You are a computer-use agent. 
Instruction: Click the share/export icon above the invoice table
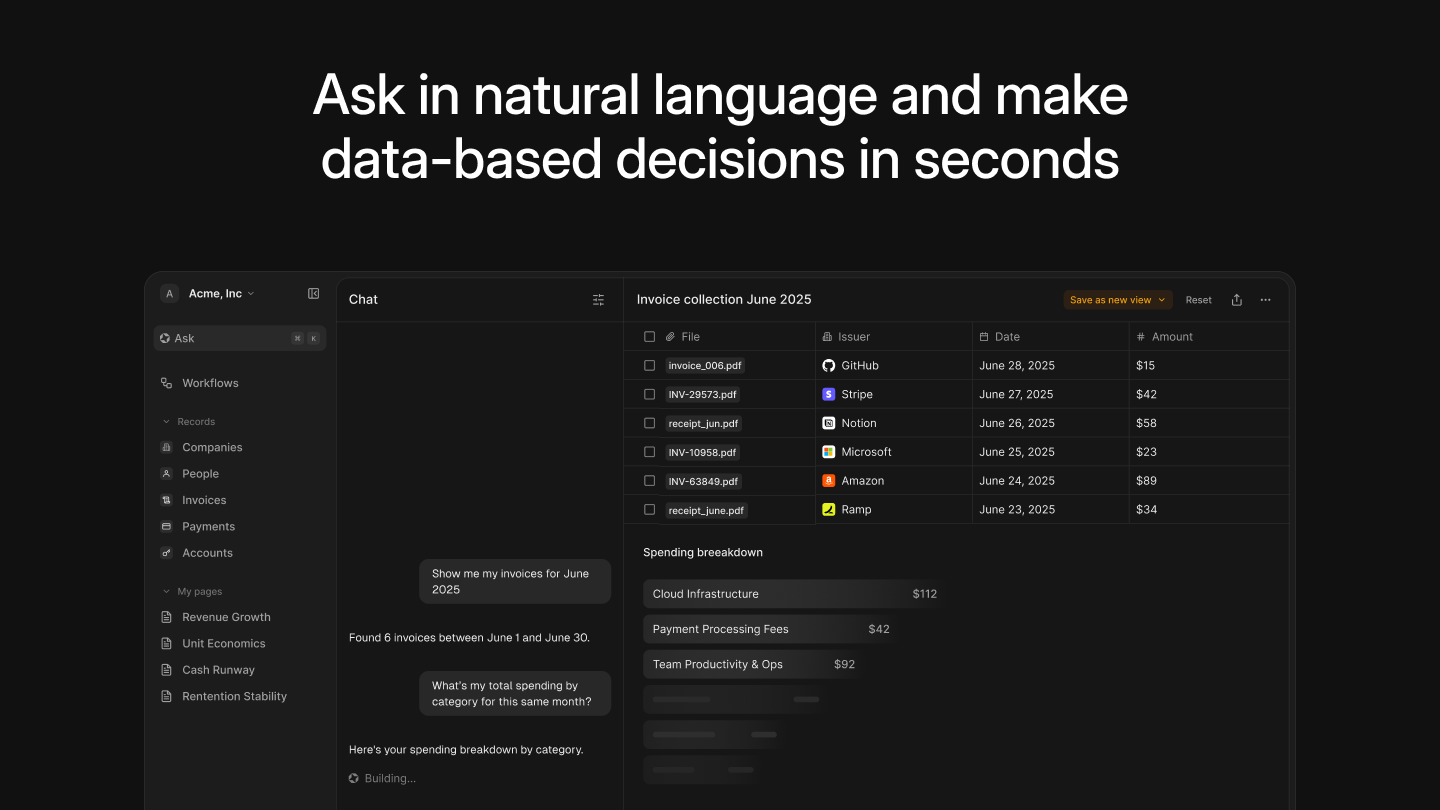[1236, 299]
